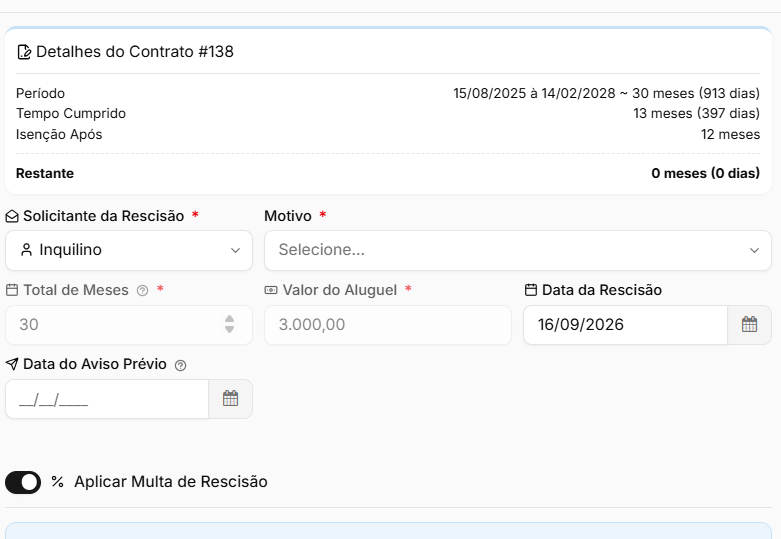
Task: Click the calendar icon beside Data da Rescisão label
Action: (531, 290)
